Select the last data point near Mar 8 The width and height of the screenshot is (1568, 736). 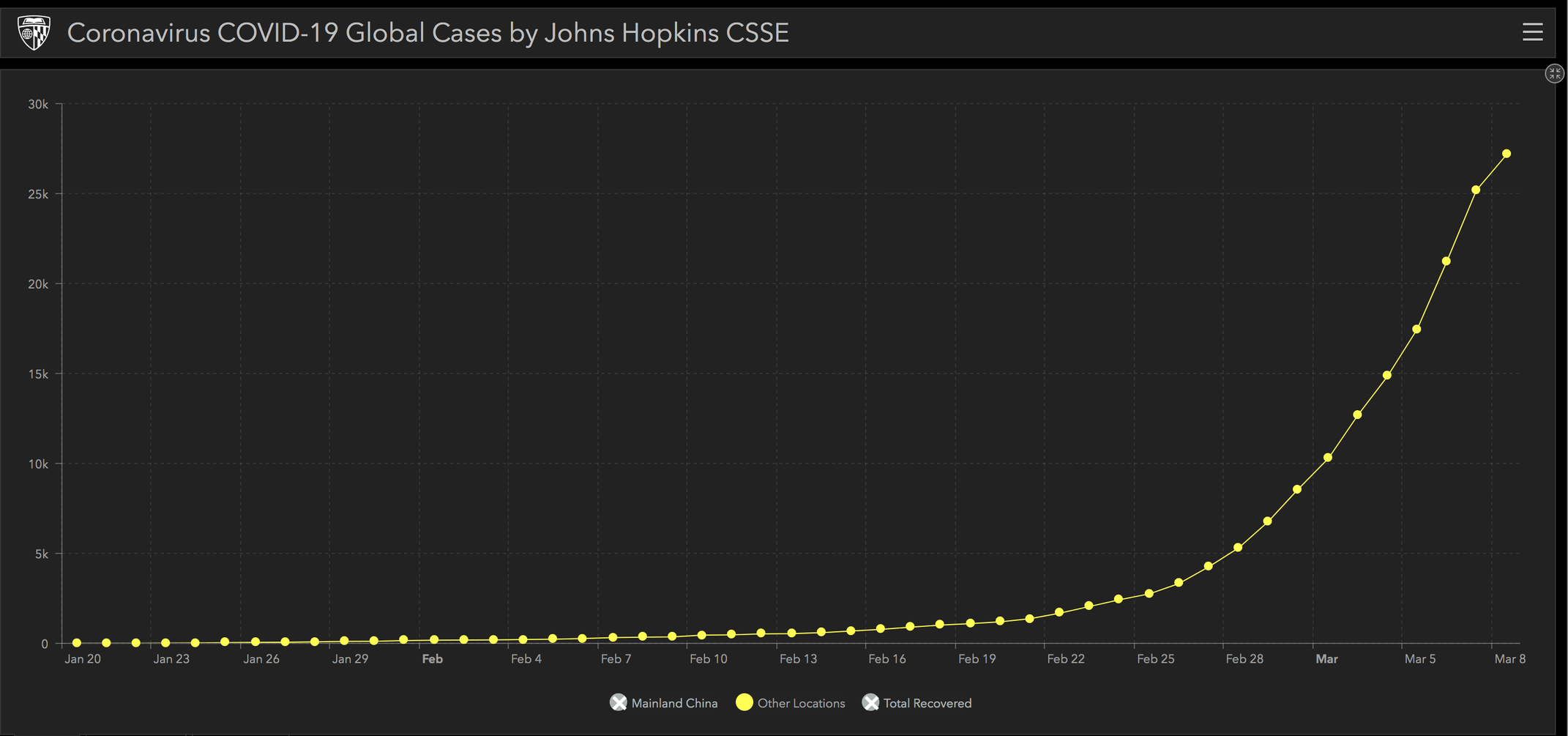pyautogui.click(x=1507, y=154)
